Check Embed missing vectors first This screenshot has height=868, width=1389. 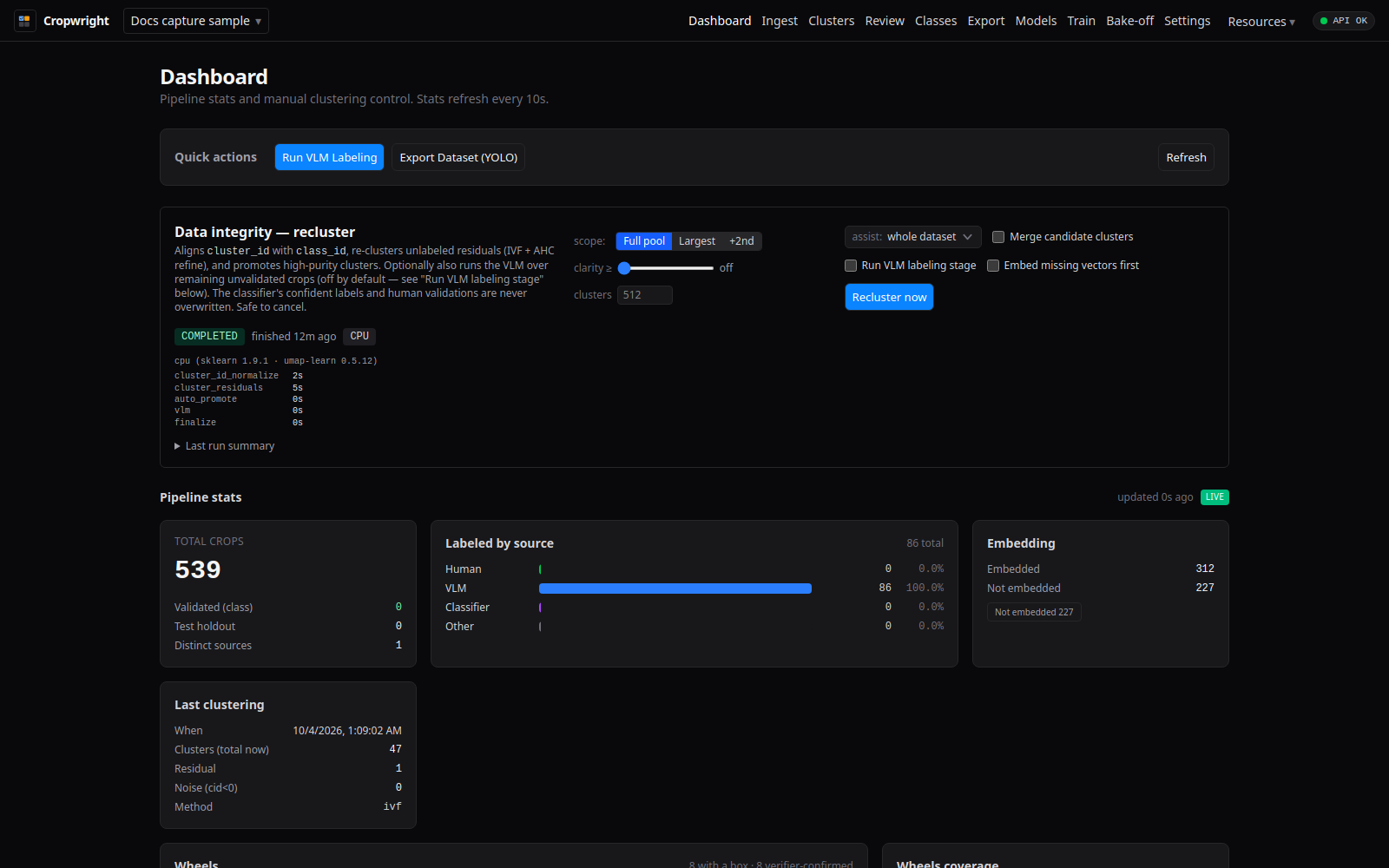[993, 266]
